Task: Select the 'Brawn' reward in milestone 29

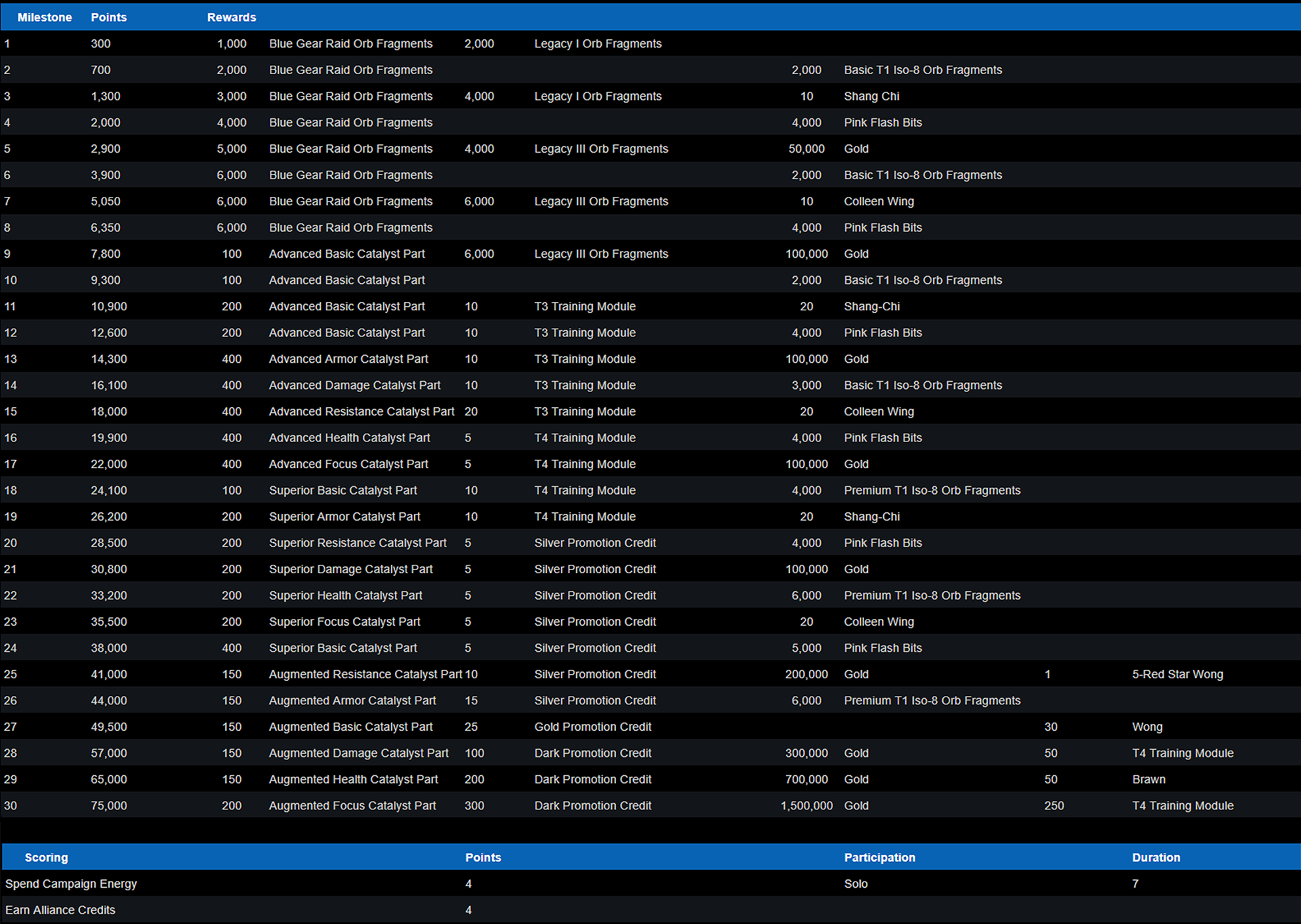Action: 1149,780
